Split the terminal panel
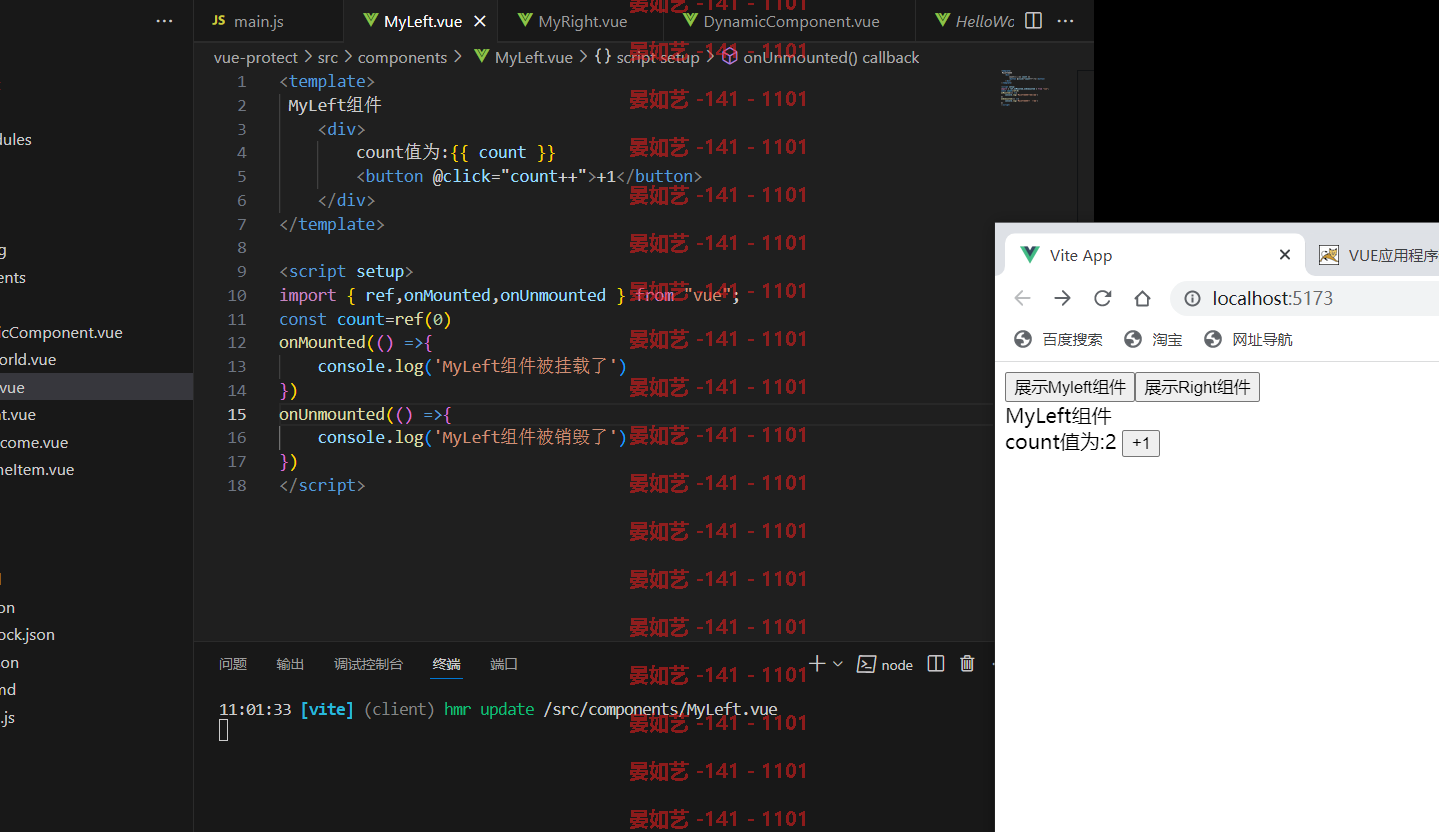The width and height of the screenshot is (1439, 832). tap(936, 664)
